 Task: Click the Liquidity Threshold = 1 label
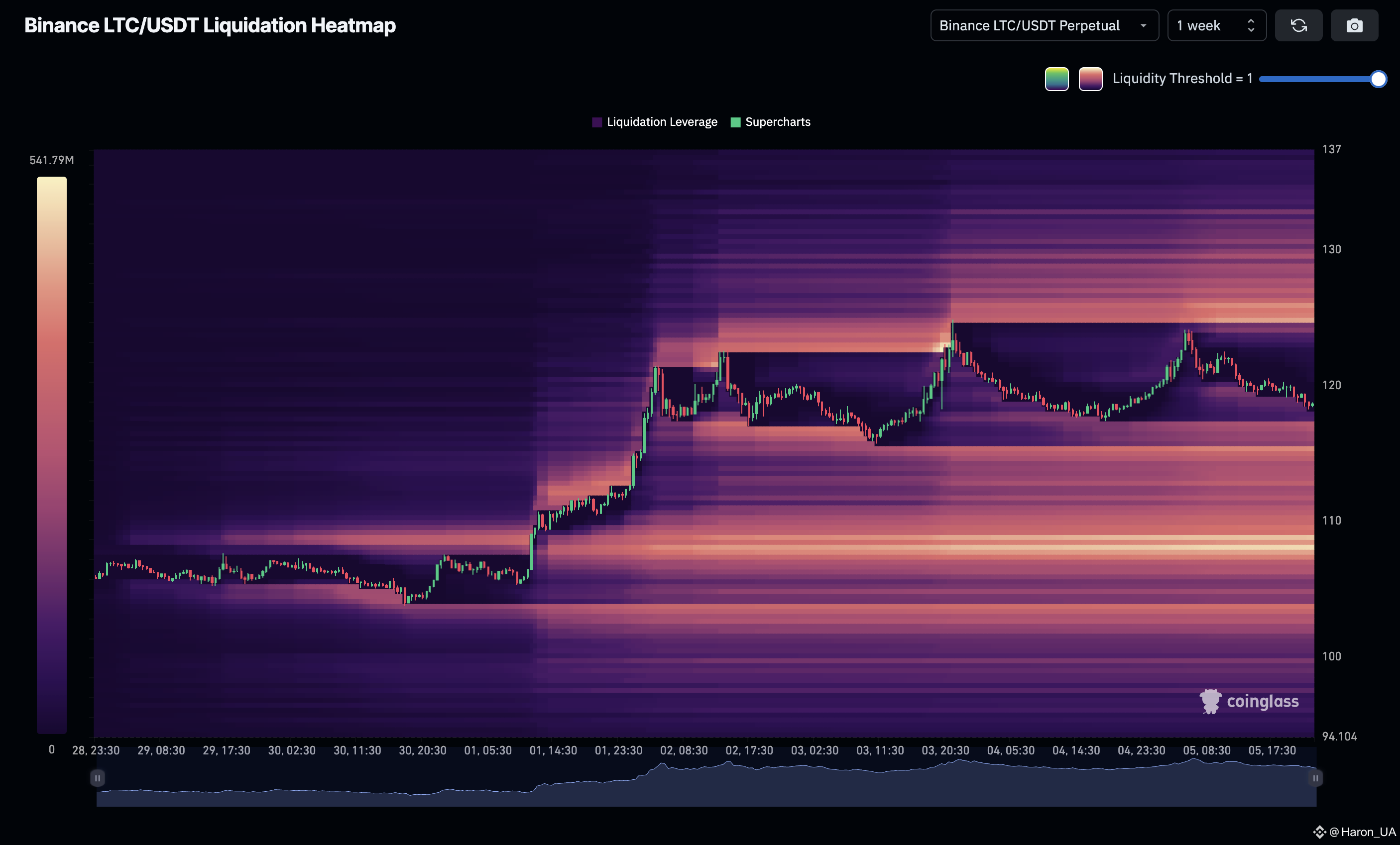pos(1182,78)
